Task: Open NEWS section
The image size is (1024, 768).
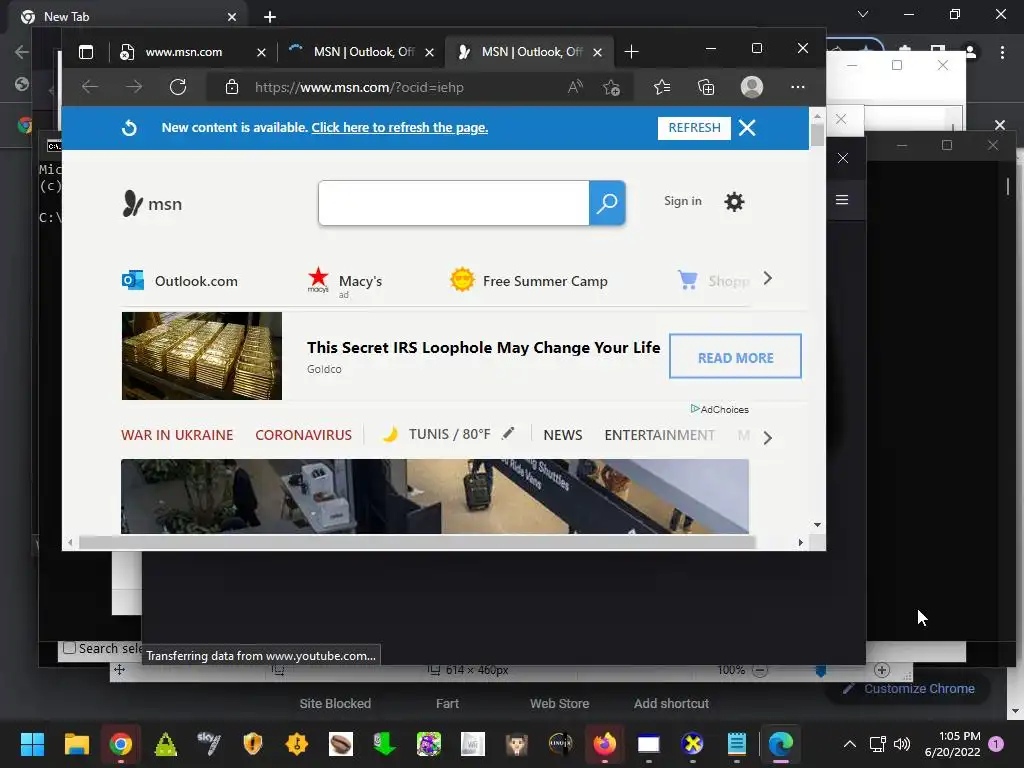Action: pos(563,435)
